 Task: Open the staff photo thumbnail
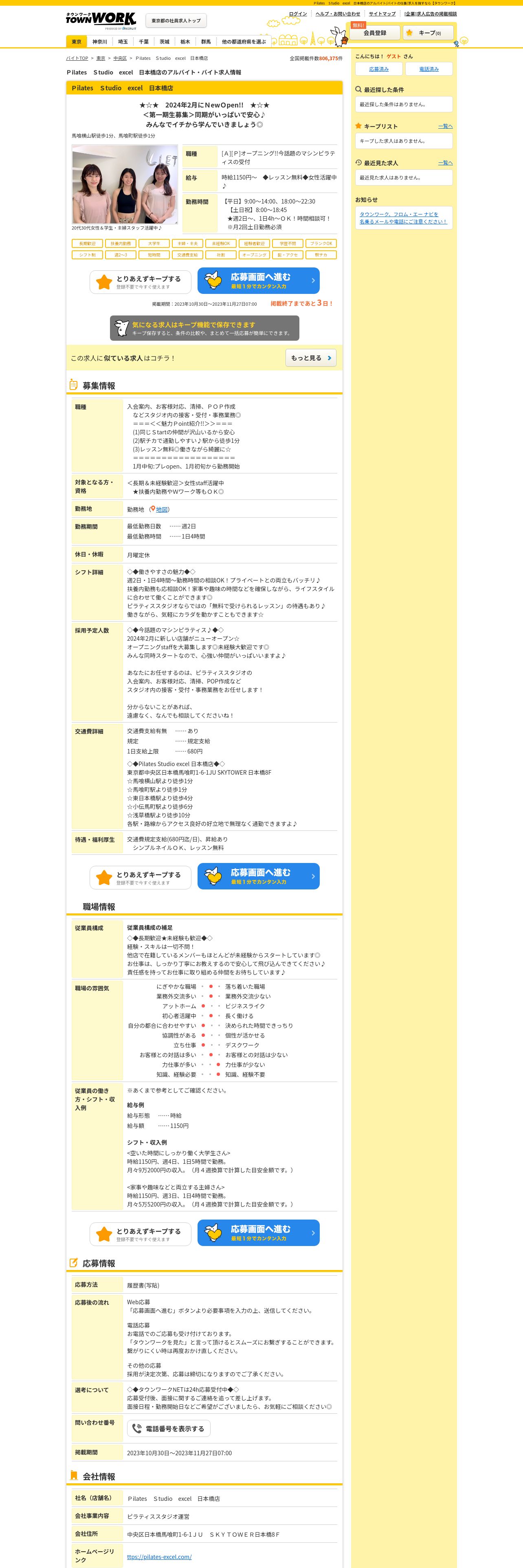click(125, 184)
